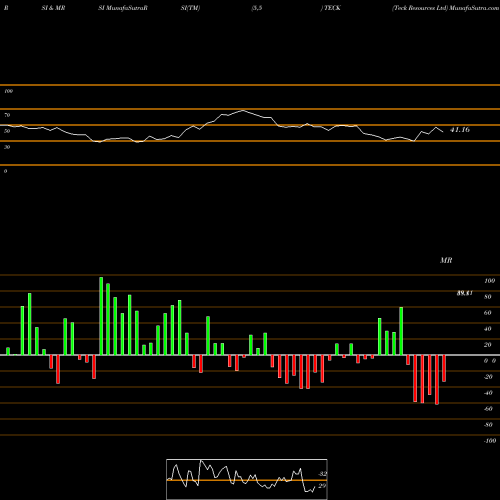The height and width of the screenshot is (500, 500).
Task: Click the peak of the RSI line
Action: click(243, 110)
